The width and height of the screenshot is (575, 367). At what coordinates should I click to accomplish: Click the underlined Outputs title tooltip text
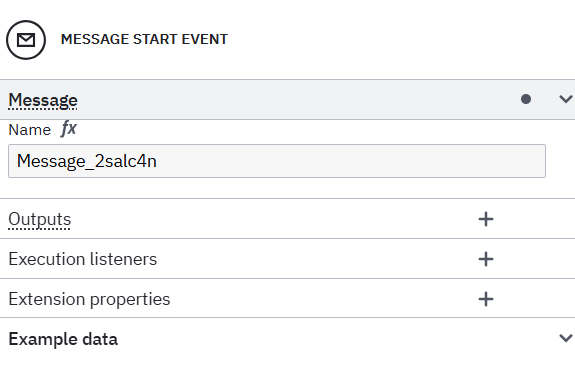40,219
